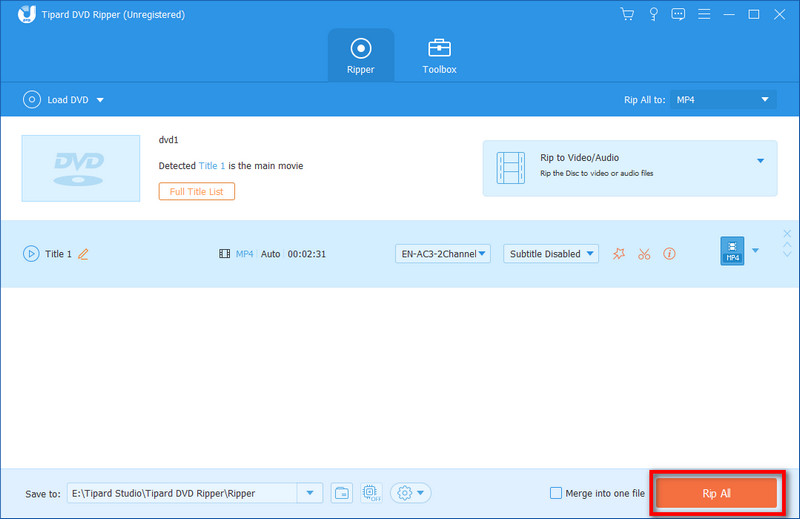Click the scissors cut icon
800x519 pixels.
[644, 254]
